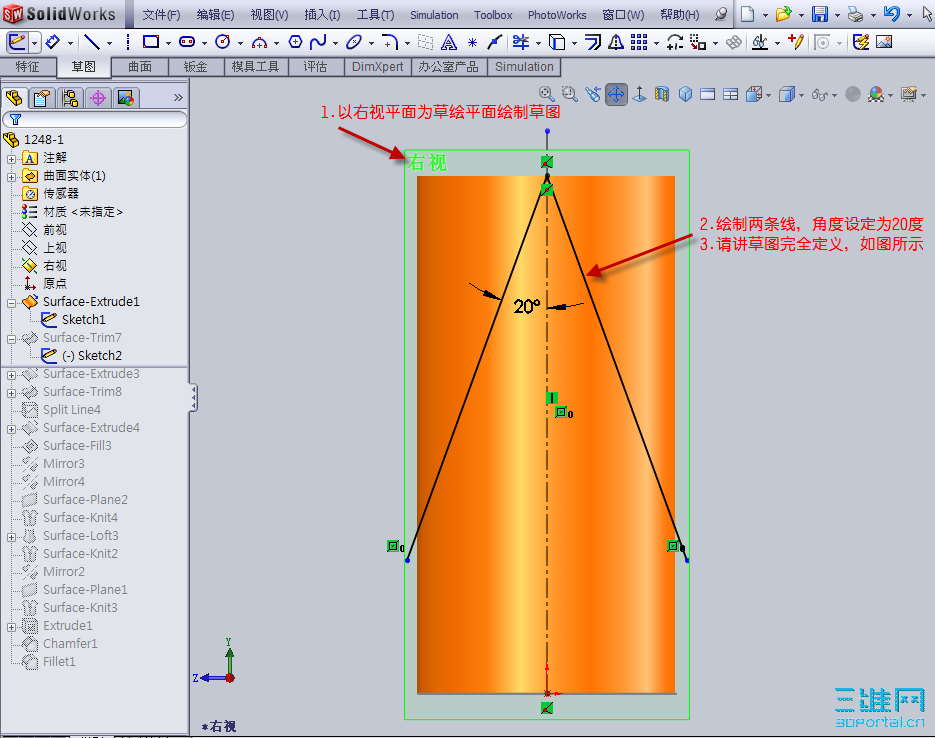Collapse the feature tree panel handle
This screenshot has width=935, height=738.
193,398
